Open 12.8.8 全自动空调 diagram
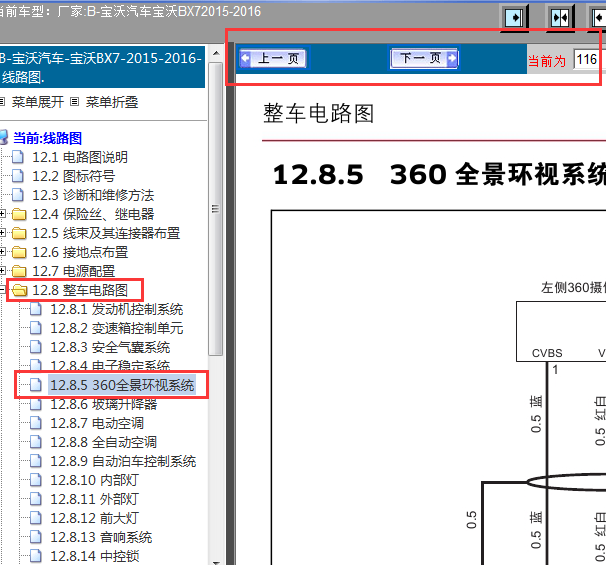Image resolution: width=606 pixels, height=565 pixels. [104, 442]
